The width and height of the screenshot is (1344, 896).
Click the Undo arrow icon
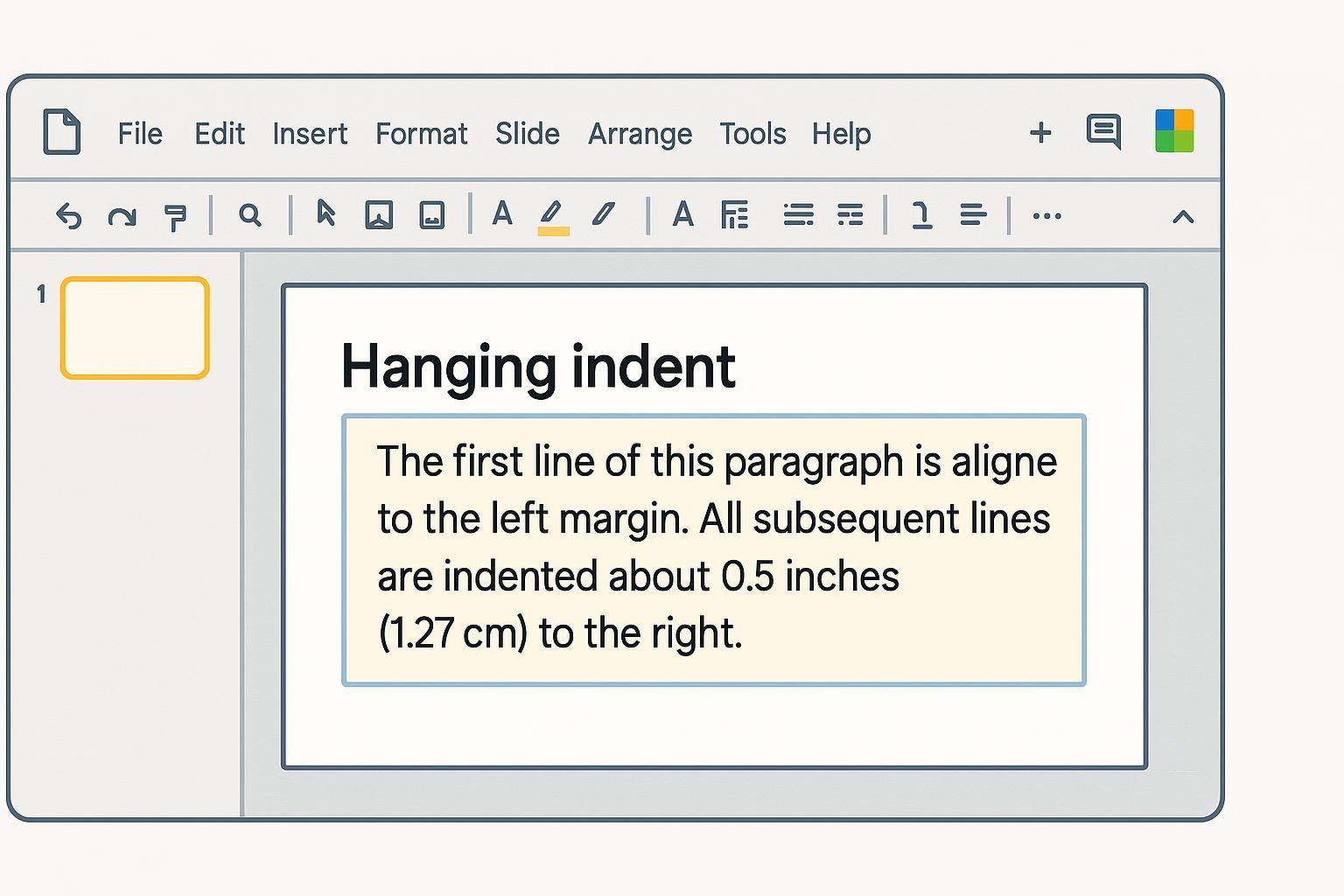click(68, 215)
